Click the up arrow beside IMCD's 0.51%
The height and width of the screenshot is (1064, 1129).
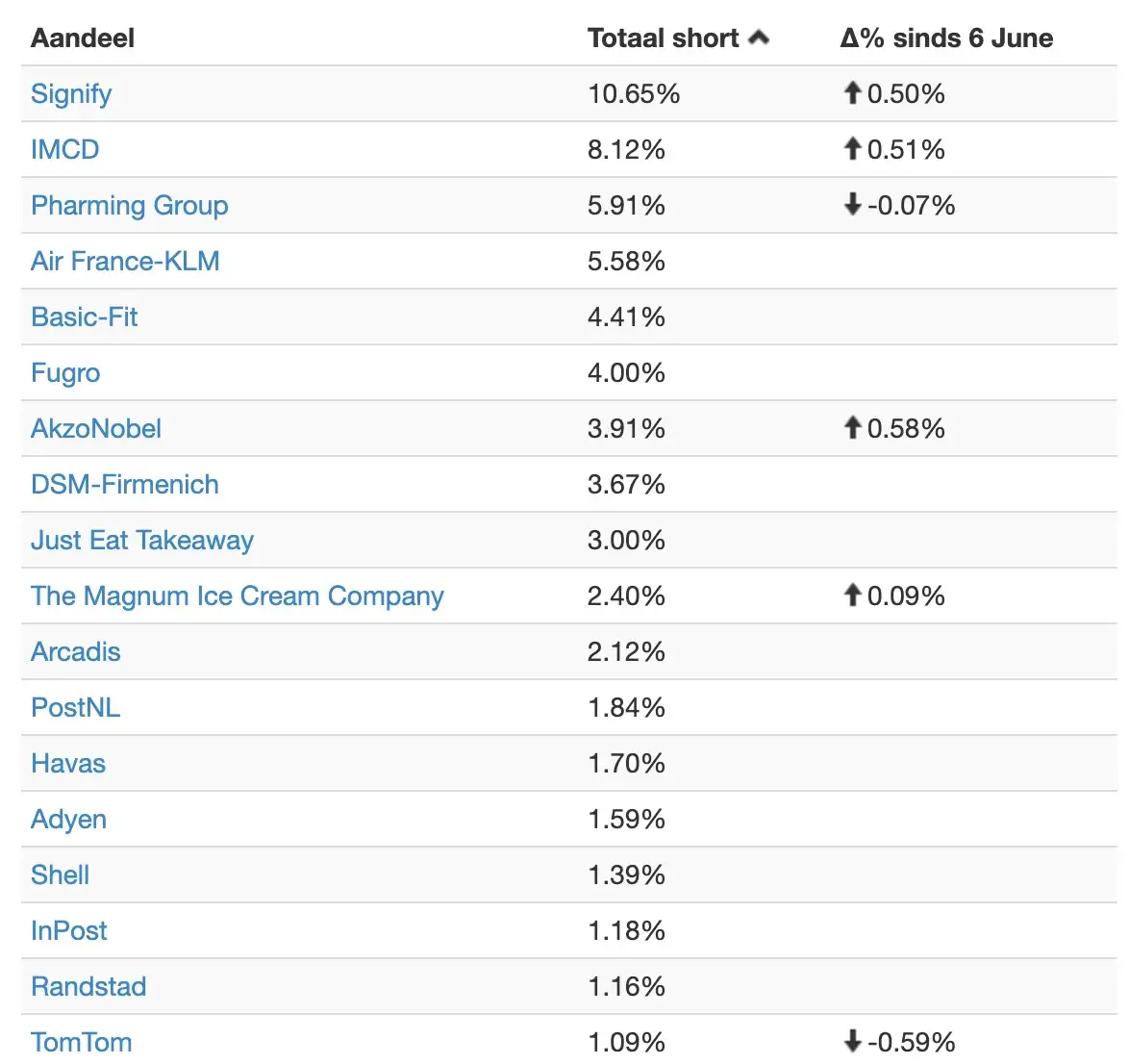[852, 148]
